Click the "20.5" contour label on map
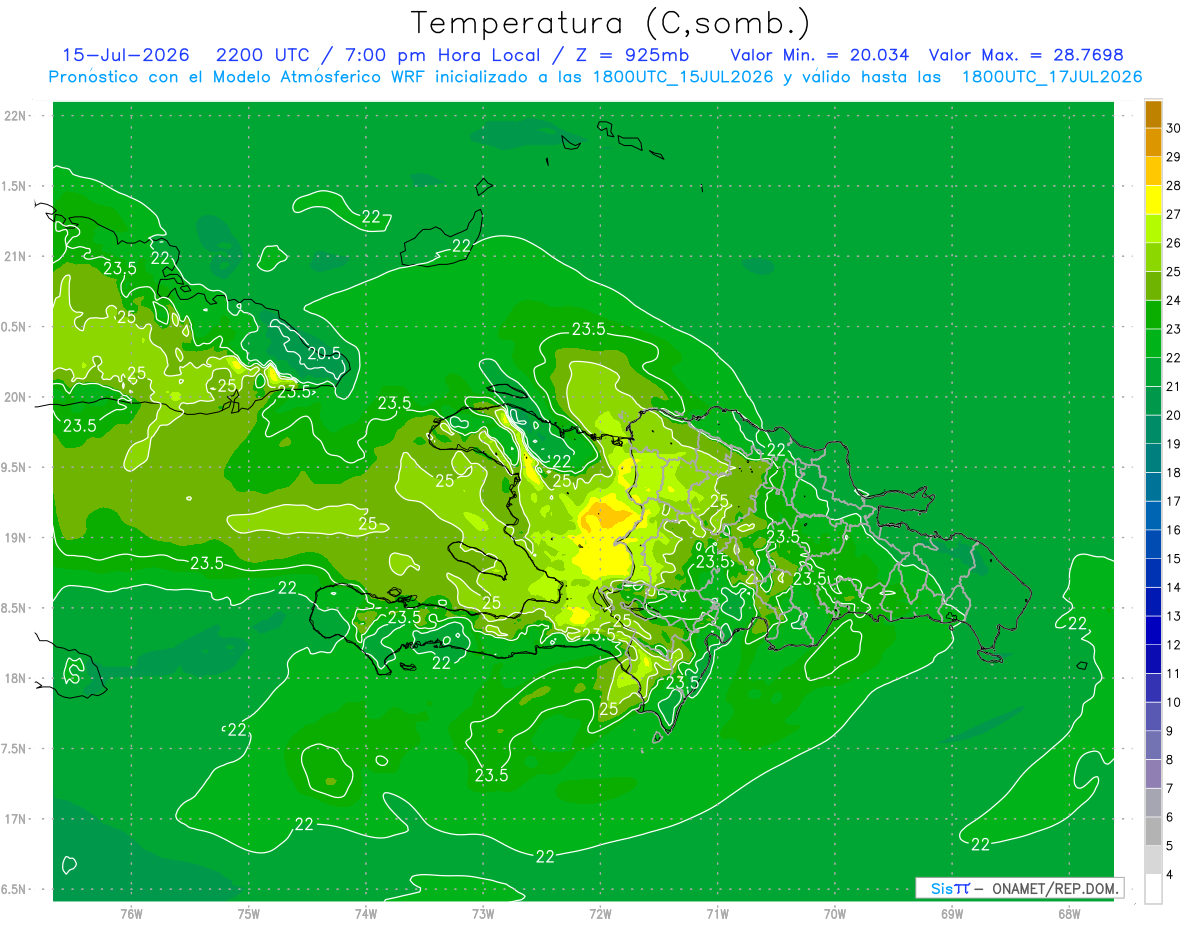The width and height of the screenshot is (1200, 927). click(324, 354)
